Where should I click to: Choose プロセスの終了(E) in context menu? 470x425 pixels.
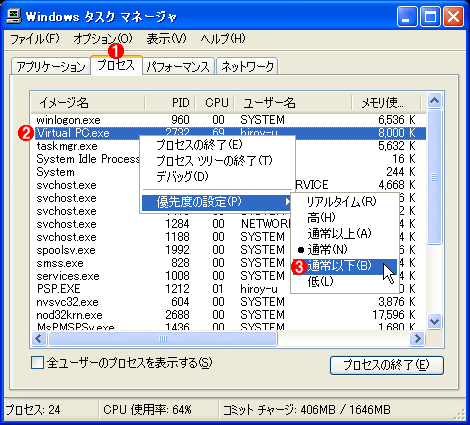tap(199, 145)
